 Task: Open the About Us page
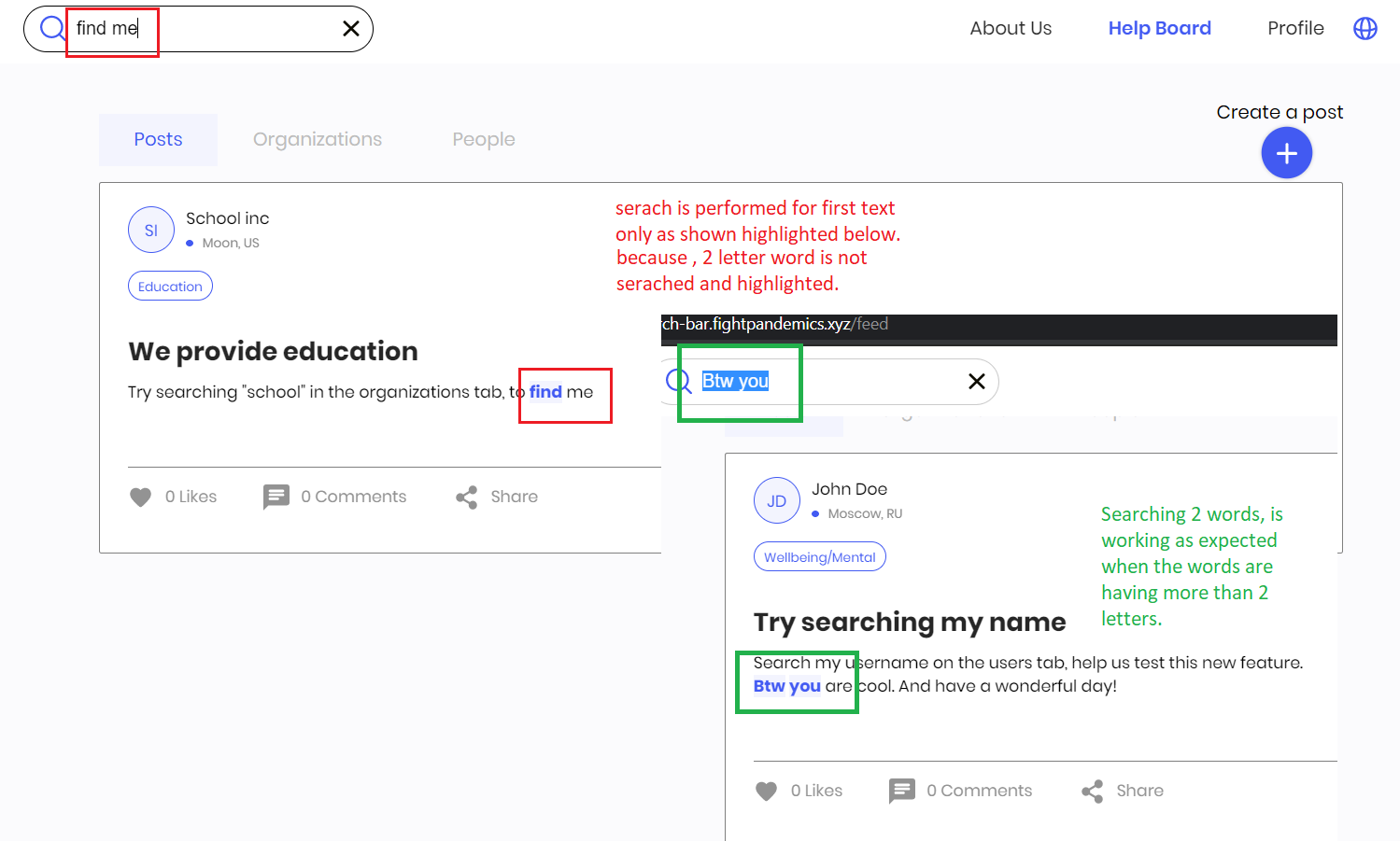(1011, 29)
